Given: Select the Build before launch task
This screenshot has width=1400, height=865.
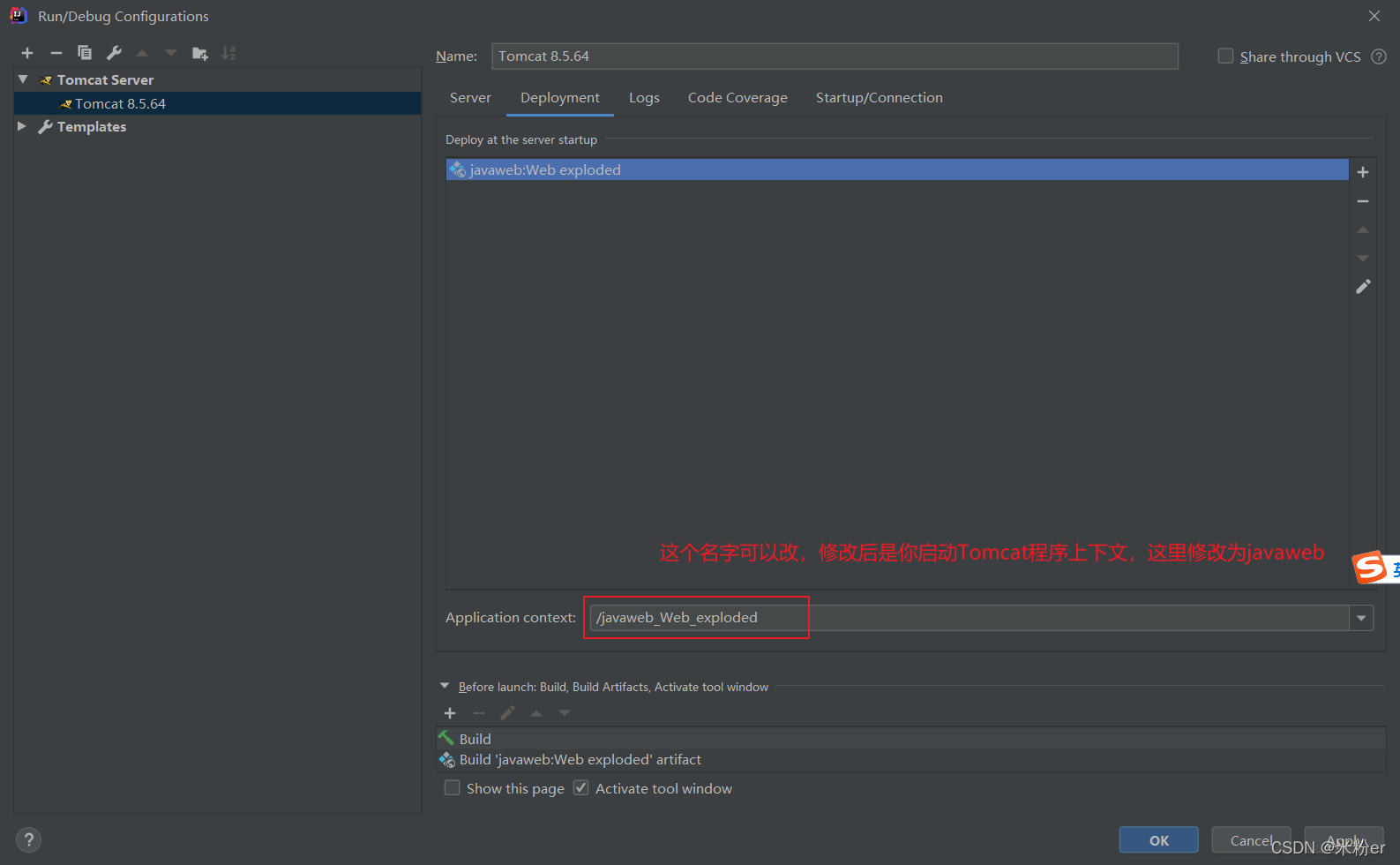Looking at the screenshot, I should click(911, 739).
